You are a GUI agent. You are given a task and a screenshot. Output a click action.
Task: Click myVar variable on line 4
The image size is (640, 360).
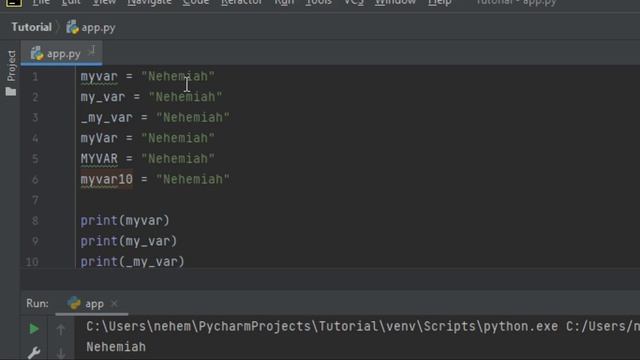click(99, 138)
